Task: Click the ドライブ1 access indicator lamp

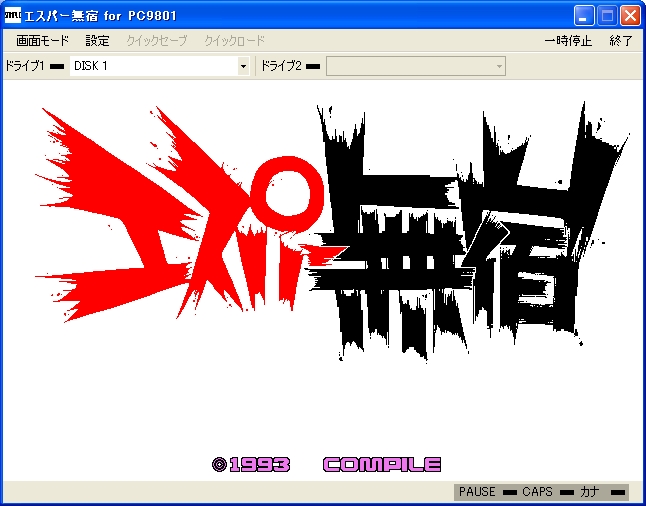Action: tap(57, 66)
